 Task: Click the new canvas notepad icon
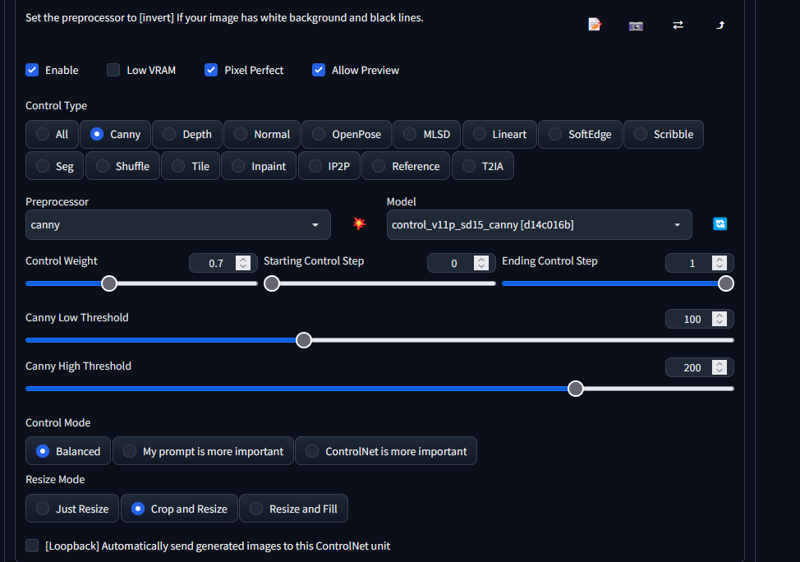(594, 24)
